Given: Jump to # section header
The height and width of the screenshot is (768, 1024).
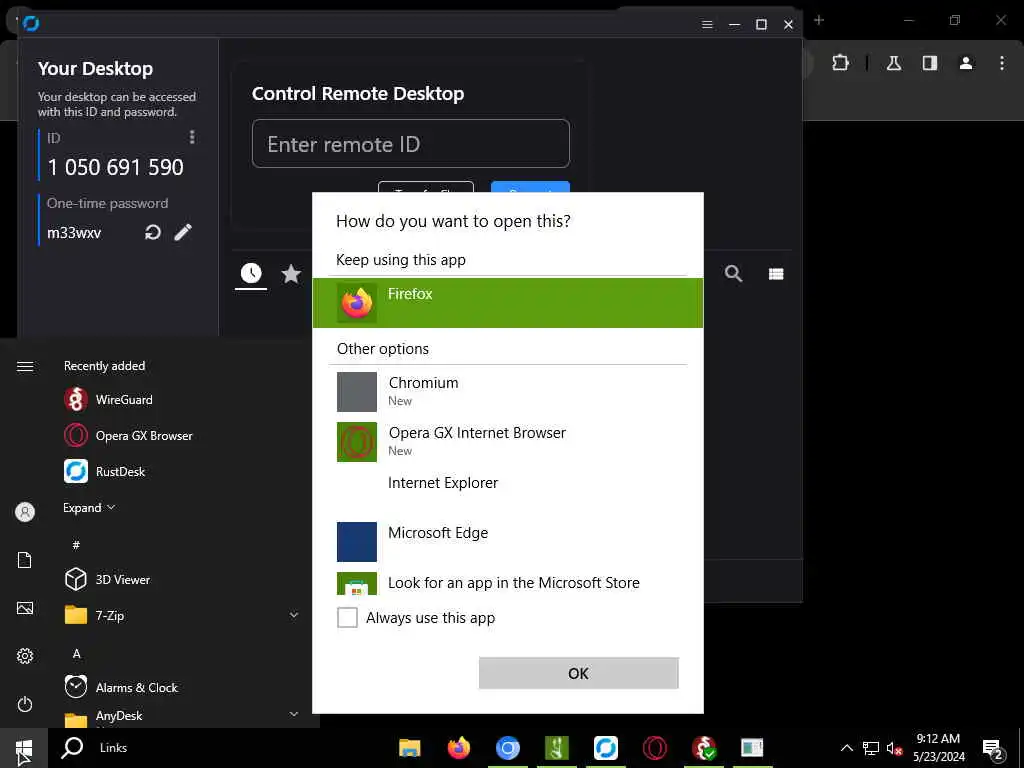Looking at the screenshot, I should (76, 545).
